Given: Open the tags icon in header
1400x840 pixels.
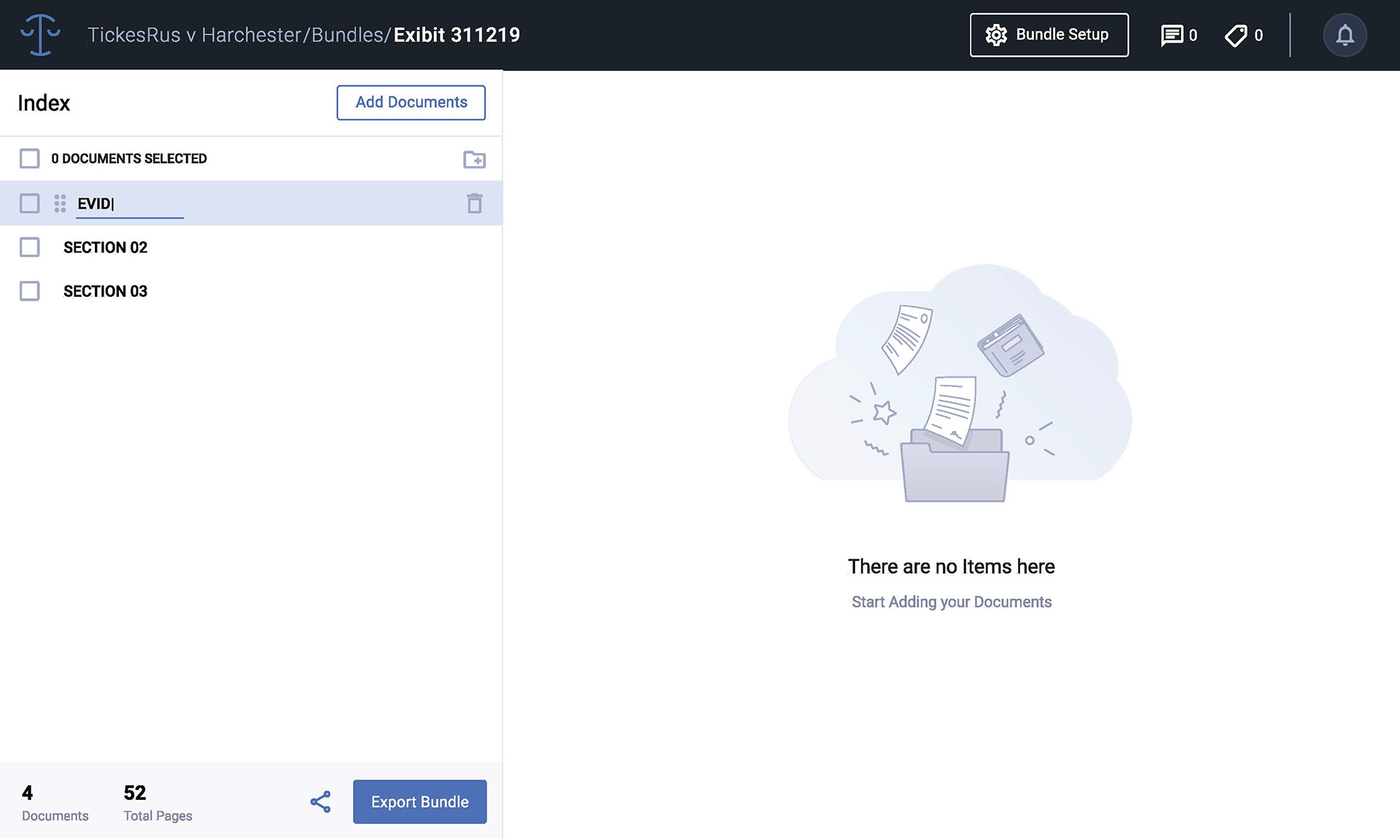Looking at the screenshot, I should tap(1236, 35).
